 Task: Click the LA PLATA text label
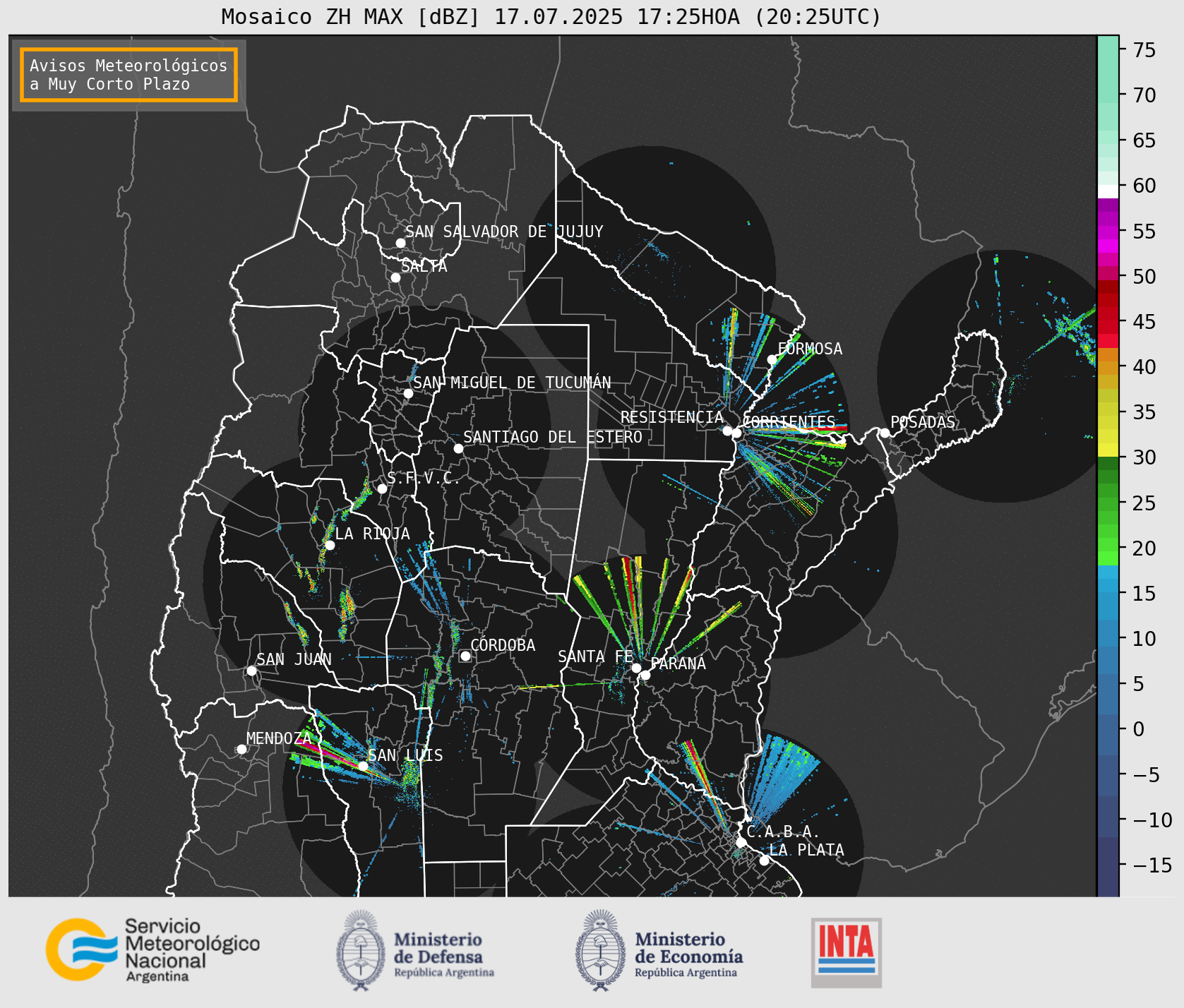(x=807, y=850)
